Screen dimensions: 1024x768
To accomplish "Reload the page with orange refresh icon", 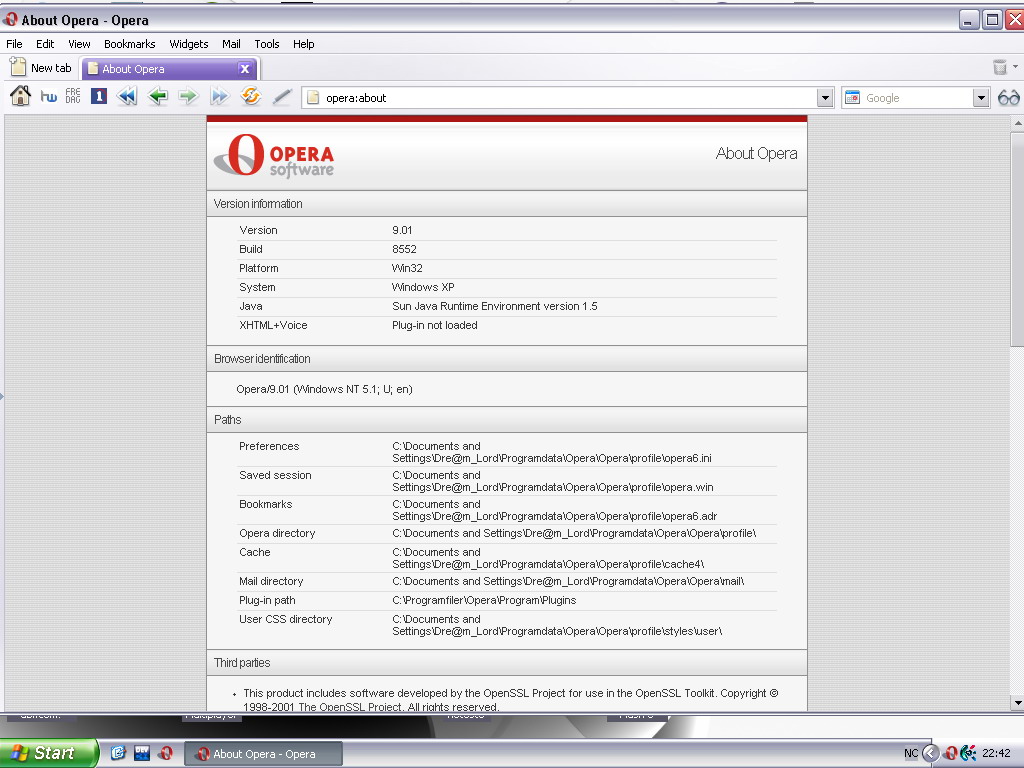I will tap(251, 97).
